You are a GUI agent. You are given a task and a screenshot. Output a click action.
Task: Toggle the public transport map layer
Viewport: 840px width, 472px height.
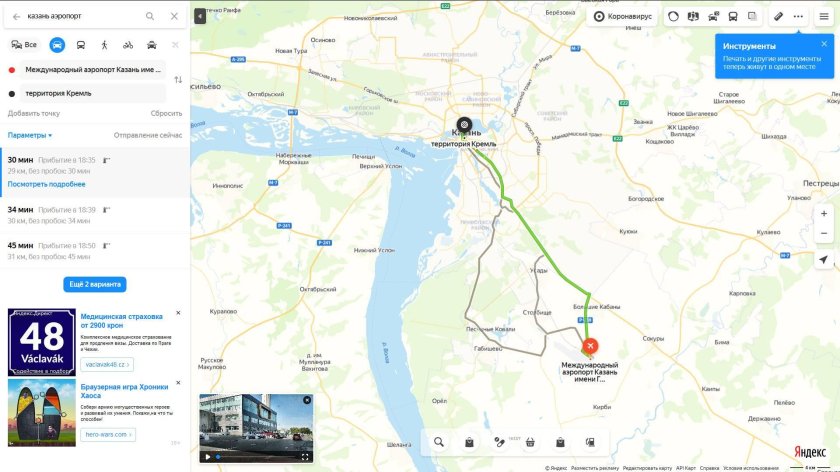pyautogui.click(x=733, y=17)
